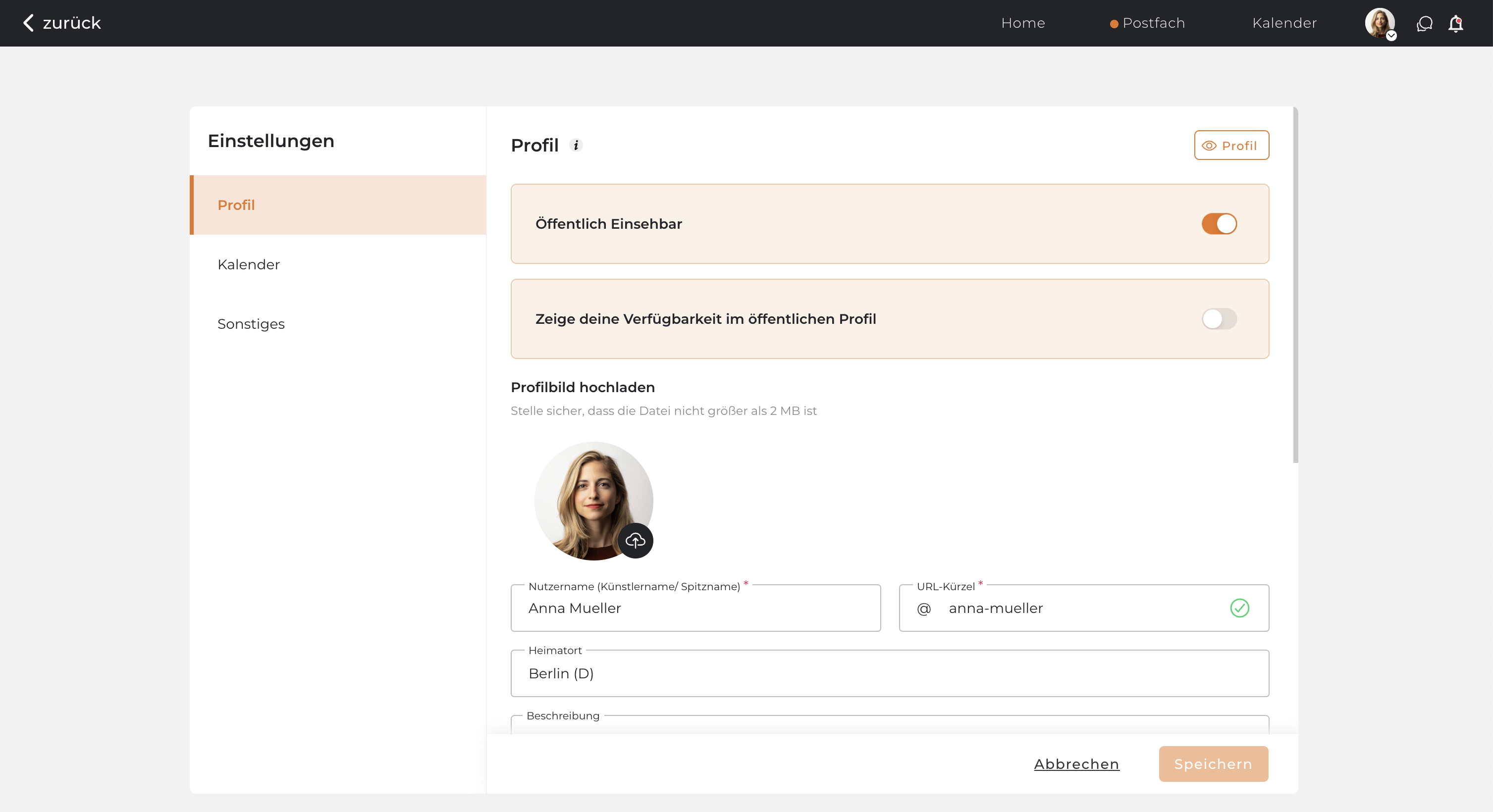Enable the availability in public profile toggle

[x=1219, y=318]
